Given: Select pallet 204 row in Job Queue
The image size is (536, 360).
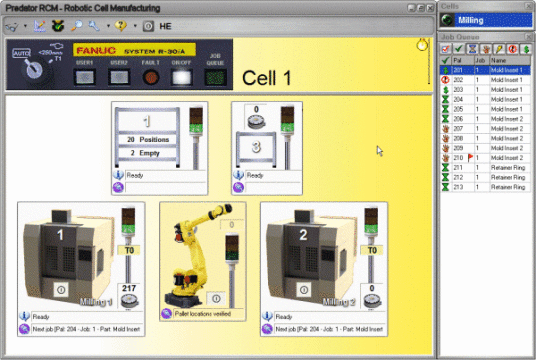Looking at the screenshot, I should (485, 99).
